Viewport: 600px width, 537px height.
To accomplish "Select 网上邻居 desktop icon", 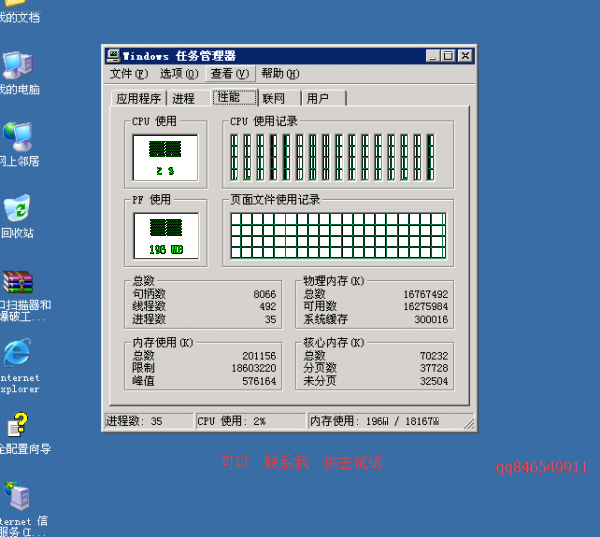I will (x=18, y=145).
